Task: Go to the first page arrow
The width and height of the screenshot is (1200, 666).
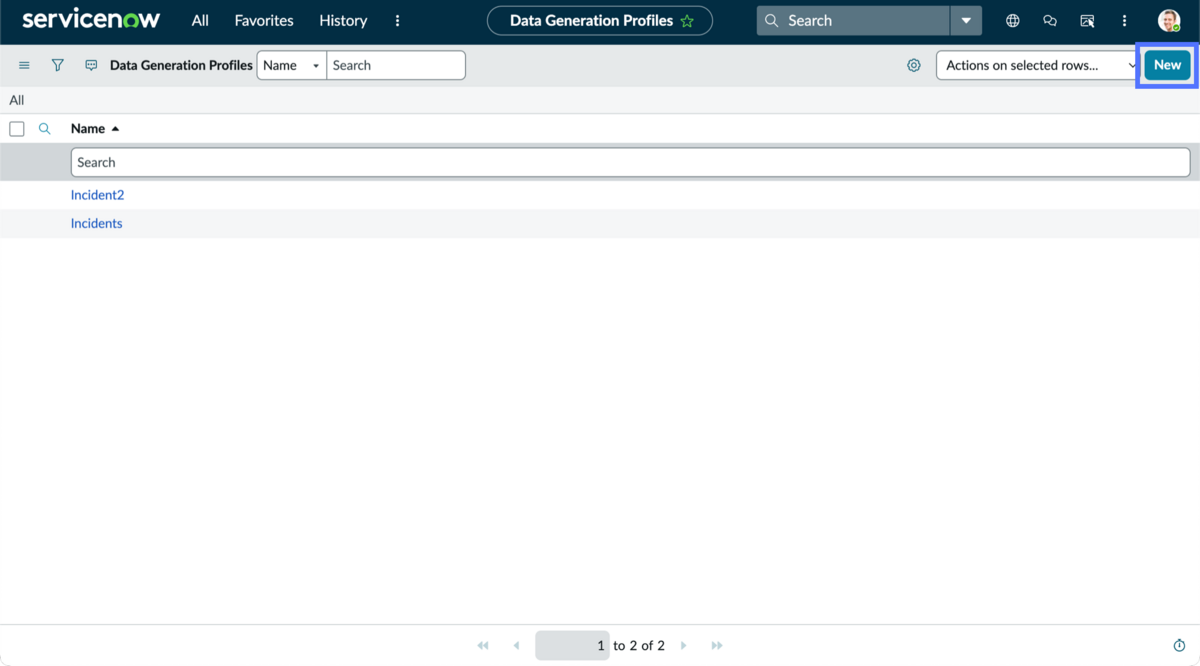Action: tap(483, 646)
